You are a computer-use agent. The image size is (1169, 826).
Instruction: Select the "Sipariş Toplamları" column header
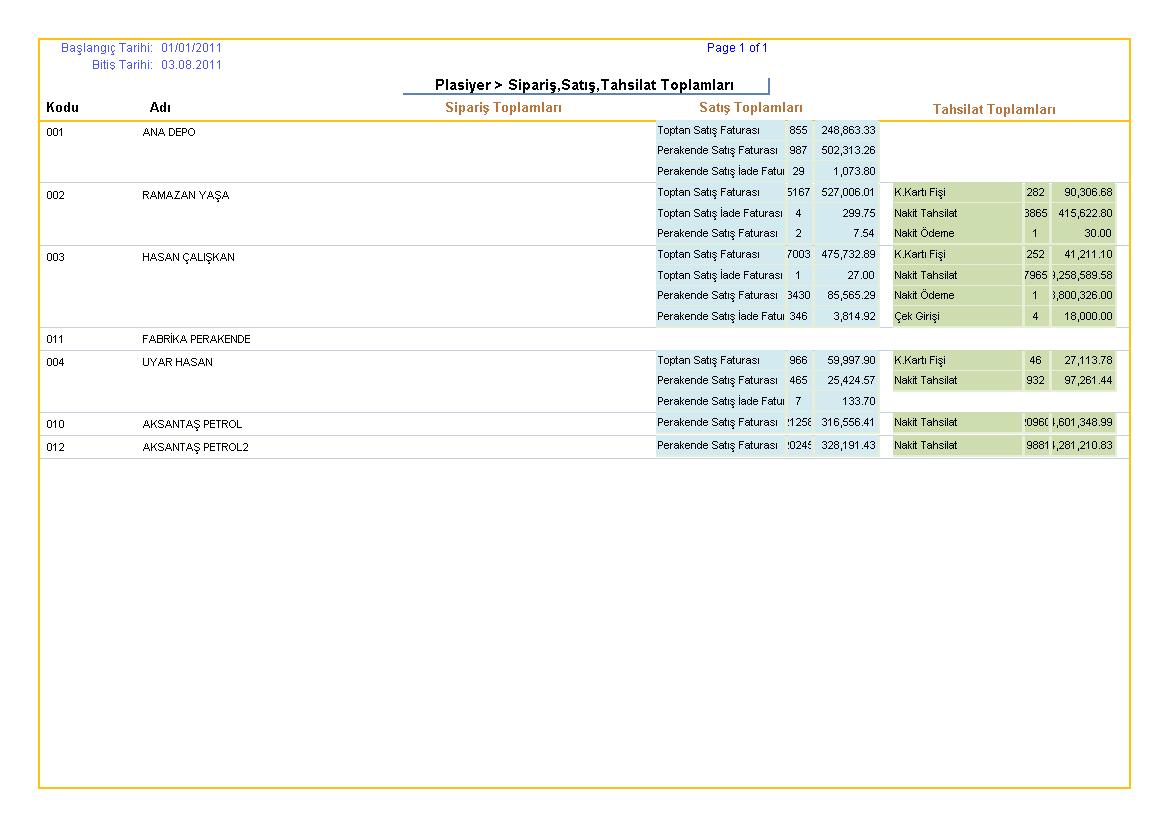503,107
